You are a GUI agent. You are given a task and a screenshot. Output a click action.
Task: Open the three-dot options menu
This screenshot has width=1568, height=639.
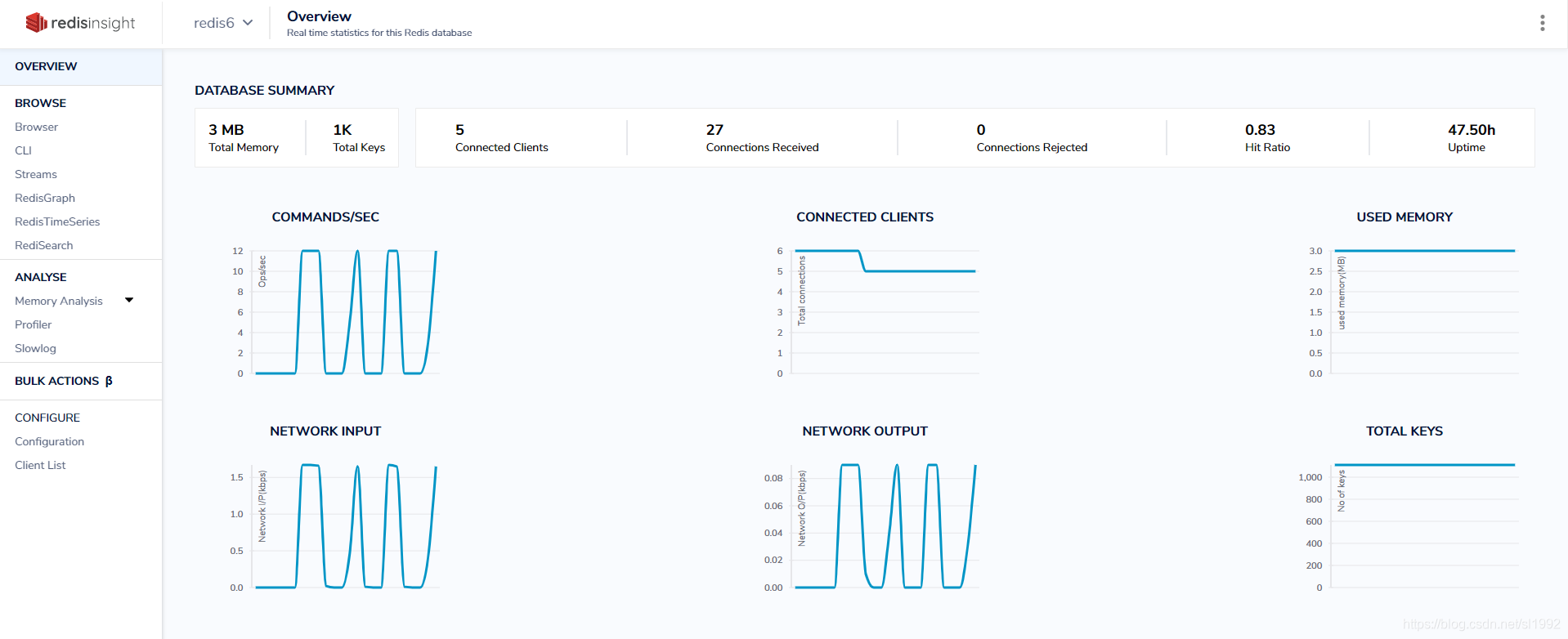[x=1543, y=23]
